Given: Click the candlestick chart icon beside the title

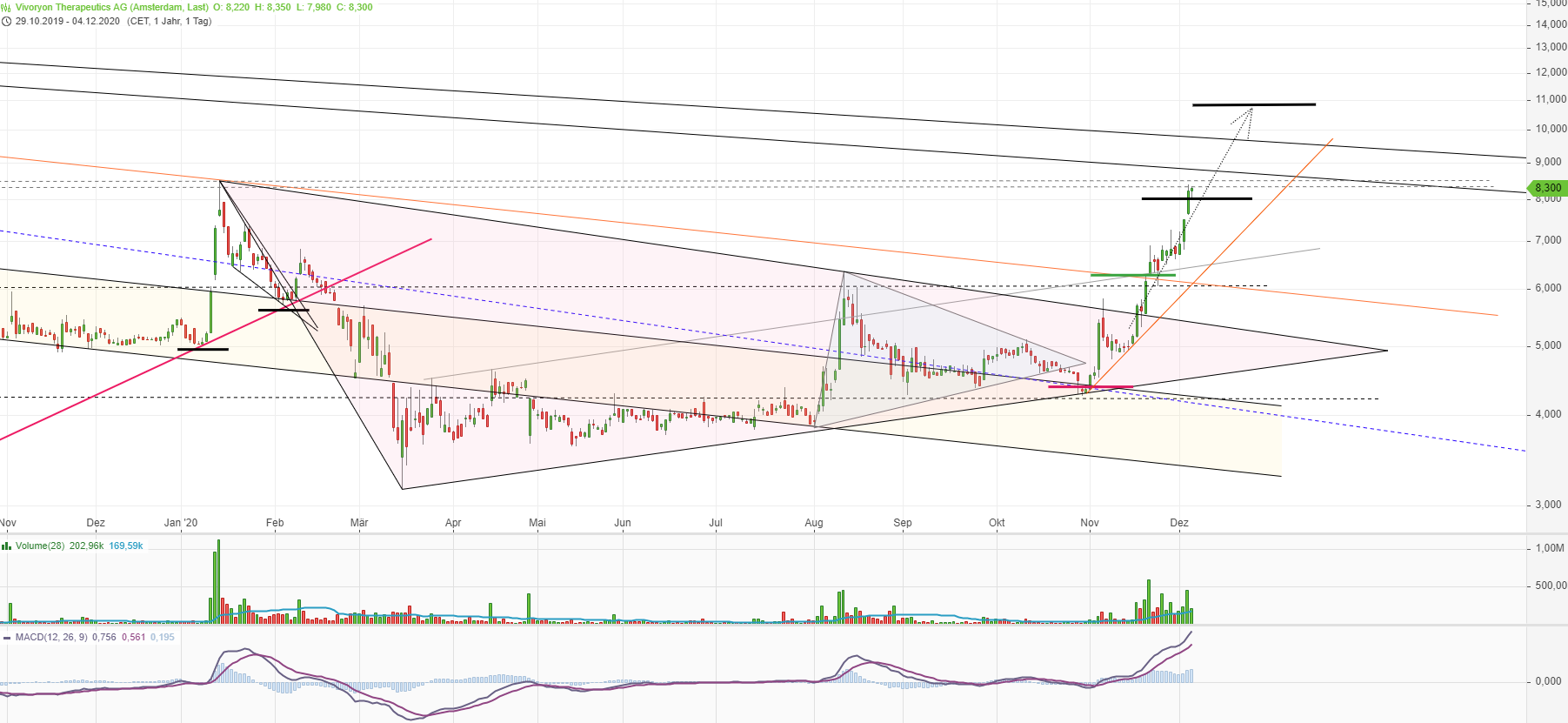Looking at the screenshot, I should (6, 7).
